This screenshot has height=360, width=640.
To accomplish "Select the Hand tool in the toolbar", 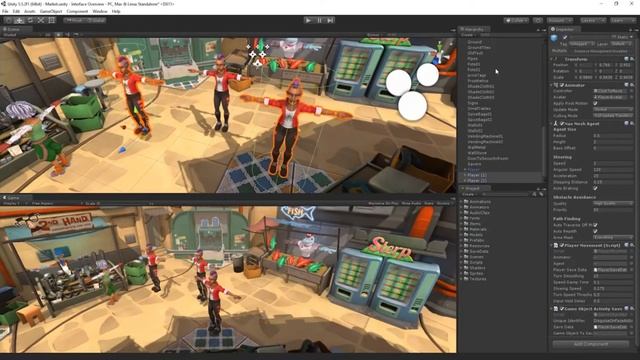I will 8,20.
